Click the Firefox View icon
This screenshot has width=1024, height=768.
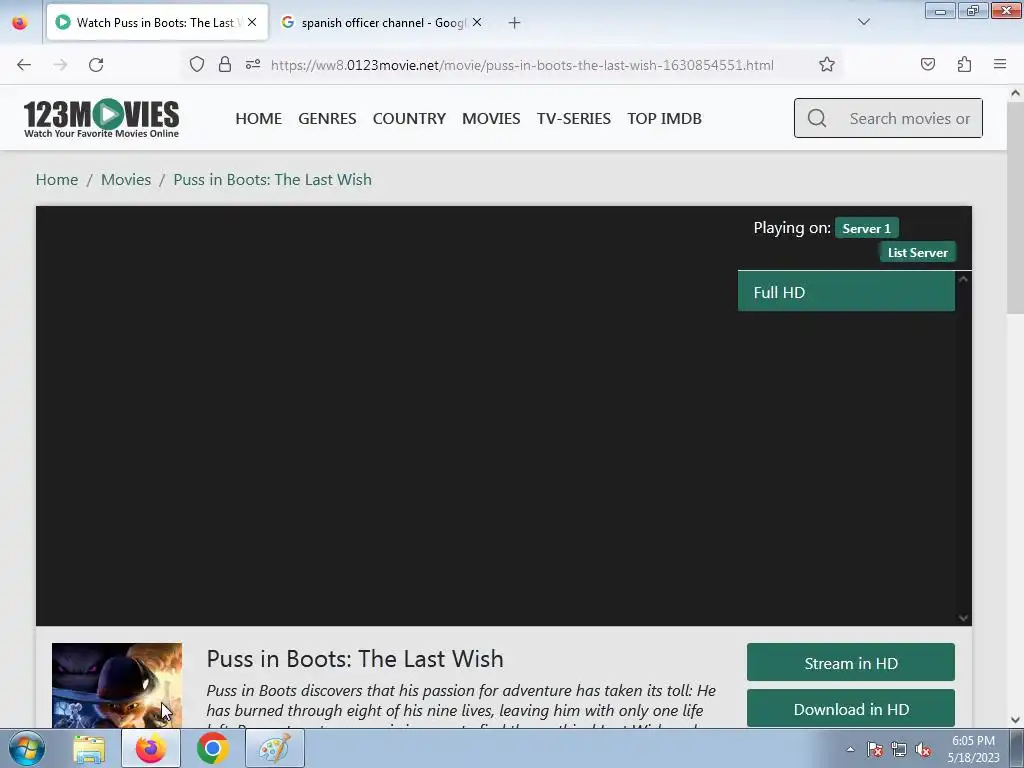coord(20,23)
